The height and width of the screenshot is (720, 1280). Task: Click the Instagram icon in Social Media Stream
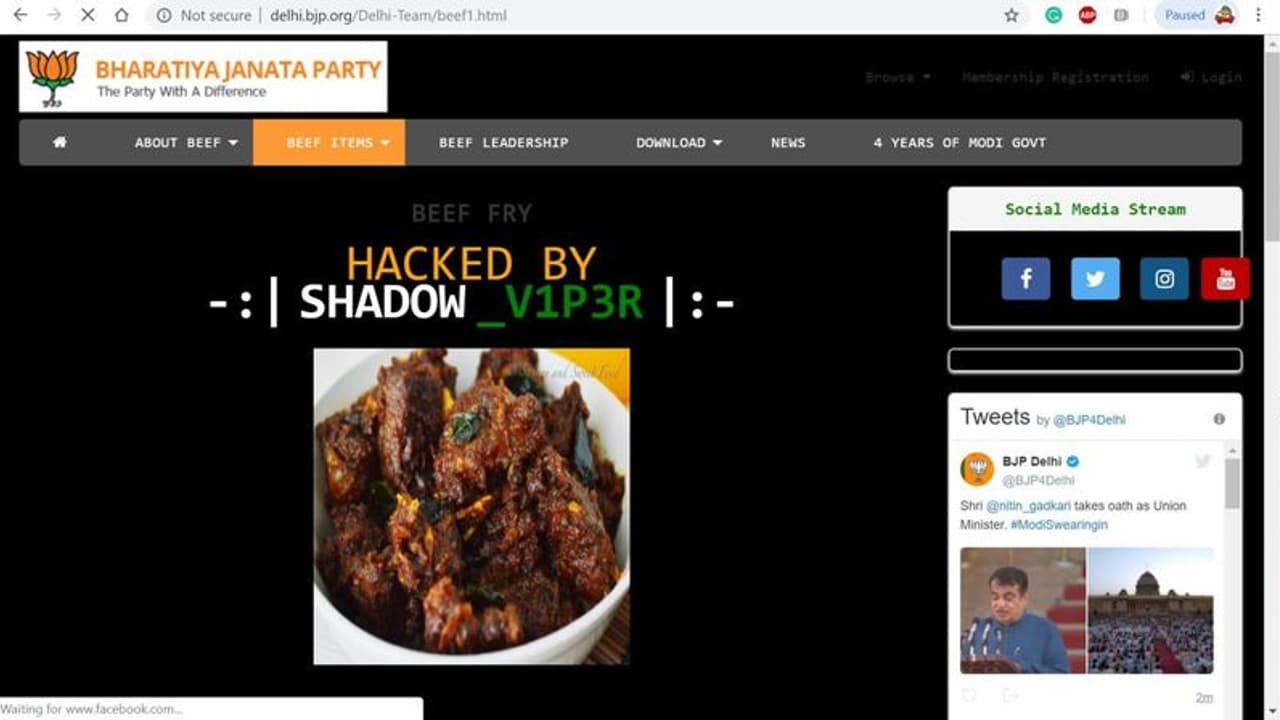pyautogui.click(x=1164, y=279)
